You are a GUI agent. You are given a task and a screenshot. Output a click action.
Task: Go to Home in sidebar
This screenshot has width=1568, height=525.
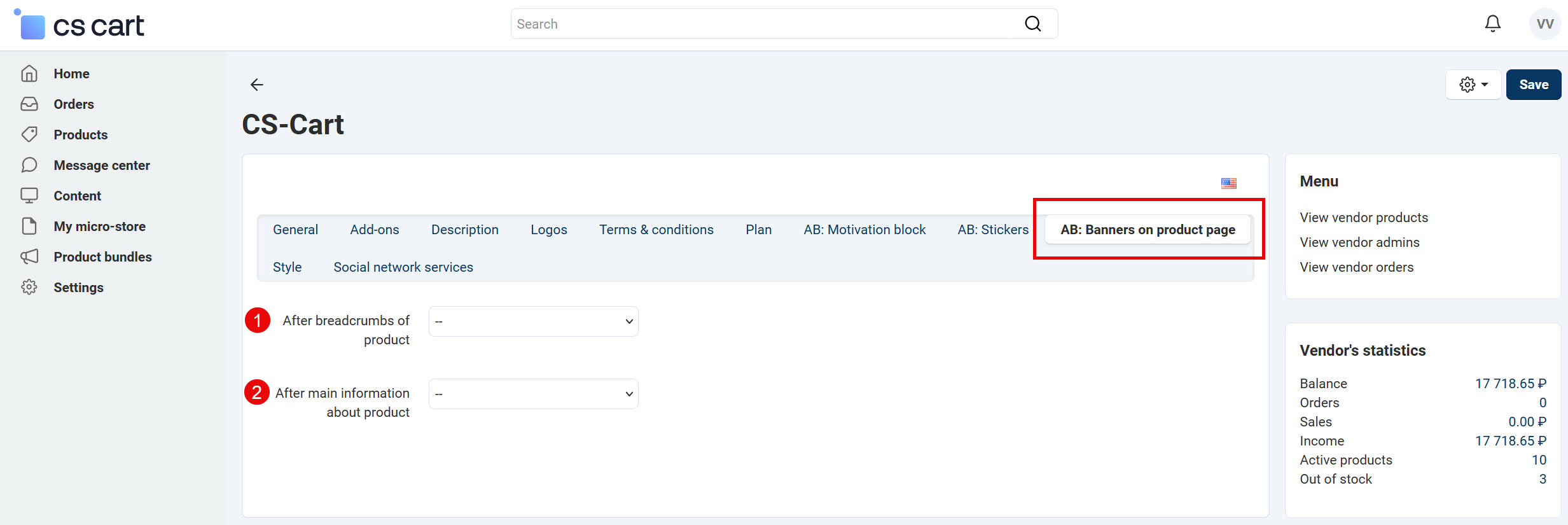[71, 74]
